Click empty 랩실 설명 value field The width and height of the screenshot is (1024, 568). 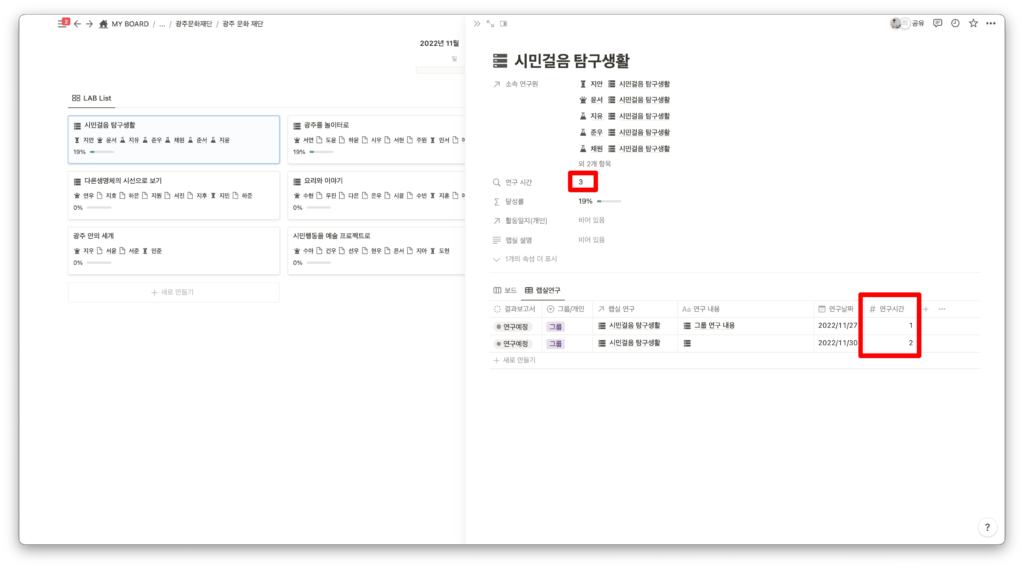tap(592, 240)
